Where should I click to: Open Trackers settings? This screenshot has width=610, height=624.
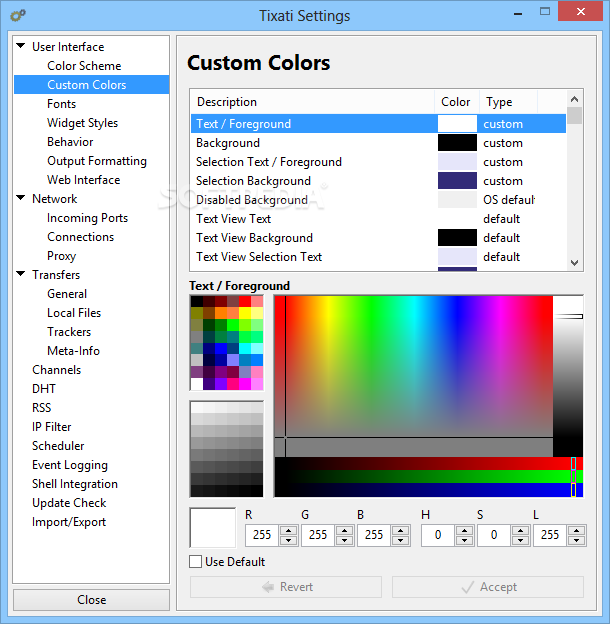[x=69, y=332]
